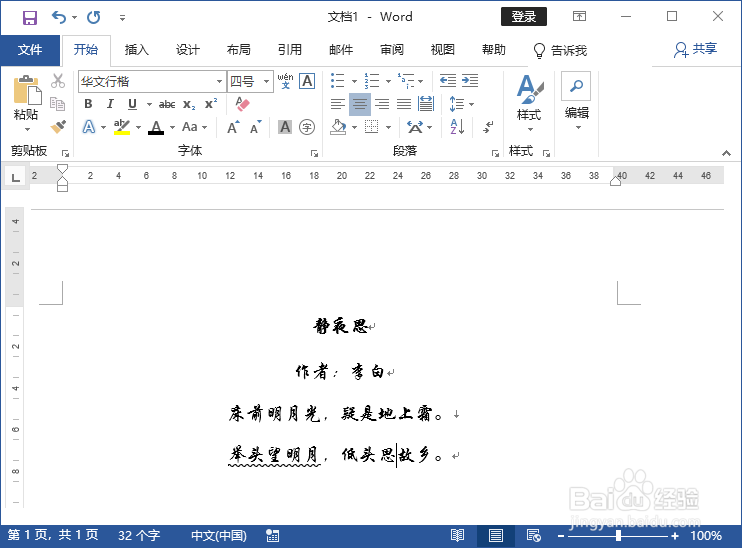The image size is (742, 548).
Task: Switch to the 设计 tab
Action: click(188, 50)
